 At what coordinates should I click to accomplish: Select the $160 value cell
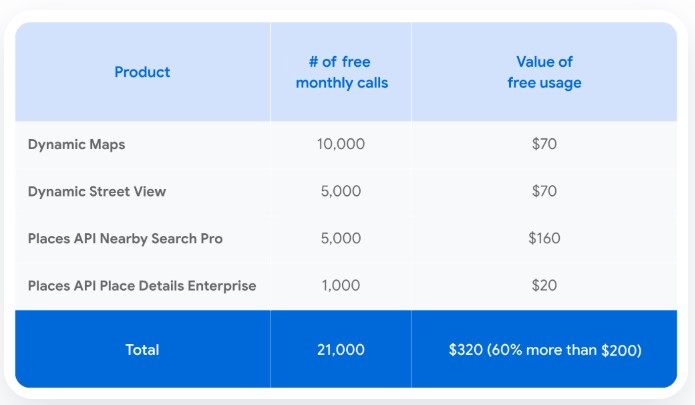545,238
